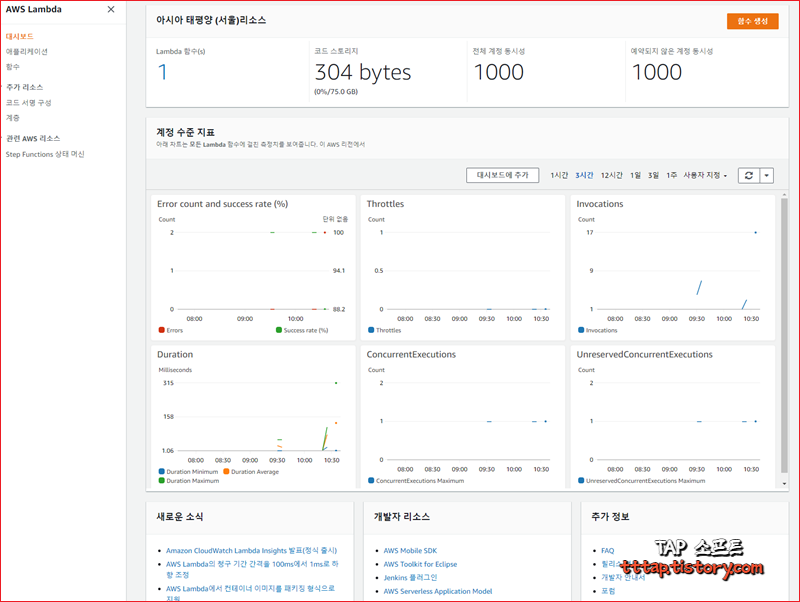
Task: Toggle the Duration Maximum legend swatch
Action: coord(161,481)
